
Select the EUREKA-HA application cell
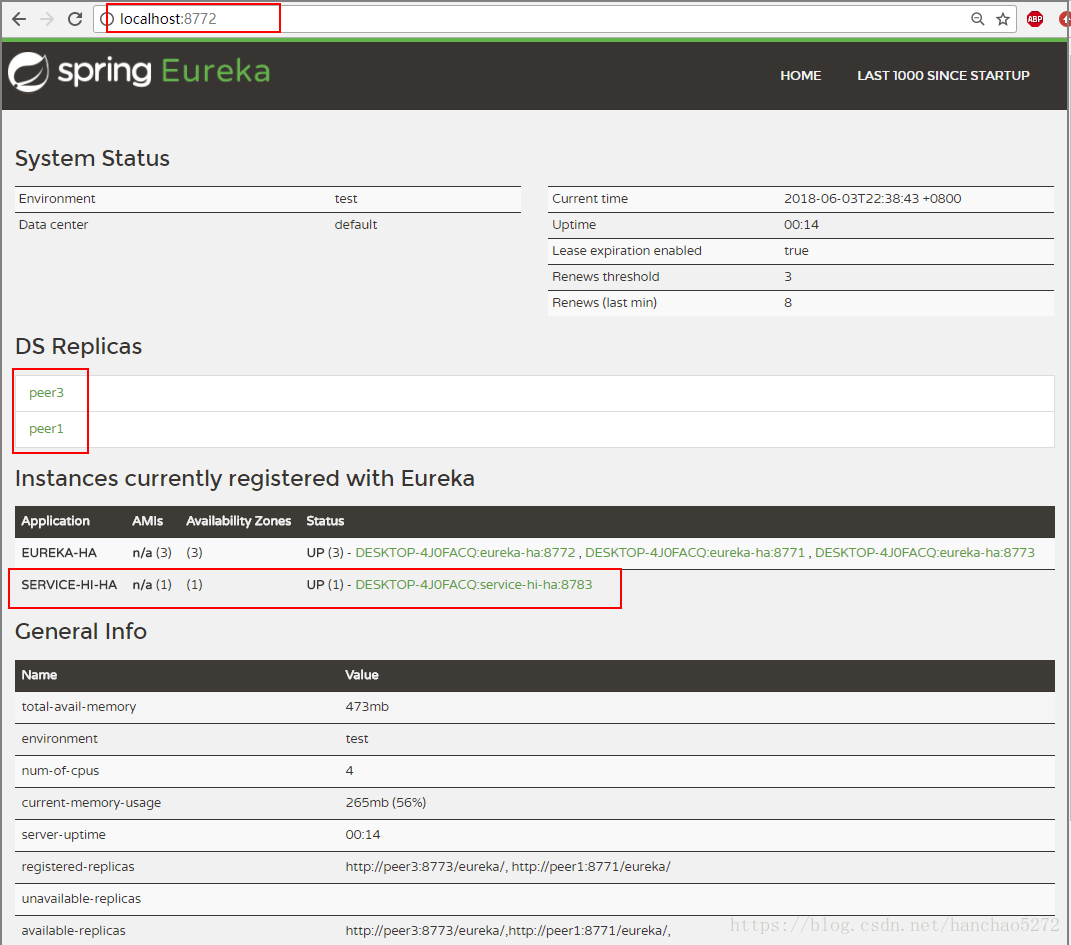pyautogui.click(x=59, y=552)
